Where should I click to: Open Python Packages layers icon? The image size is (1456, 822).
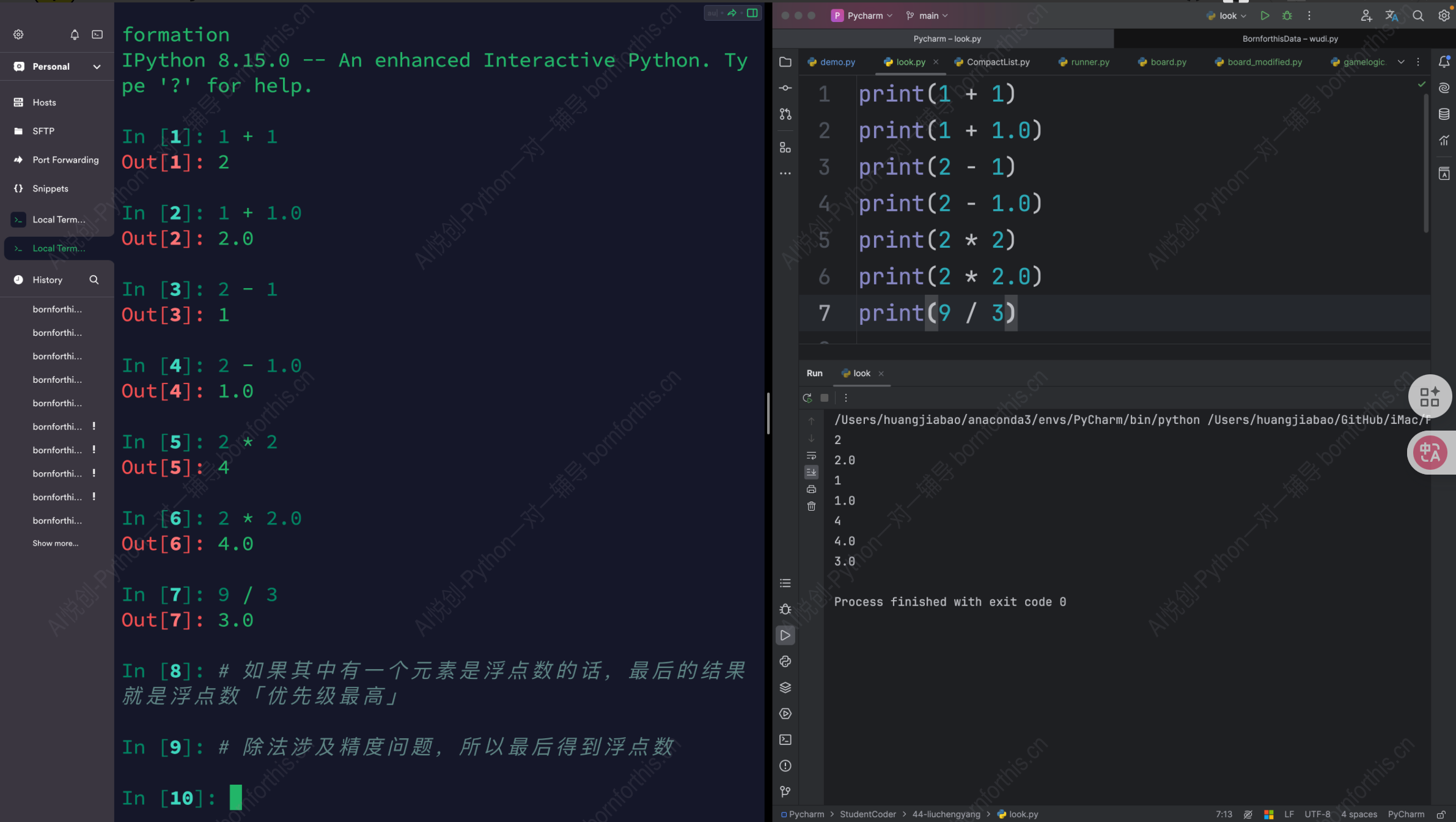pos(785,687)
